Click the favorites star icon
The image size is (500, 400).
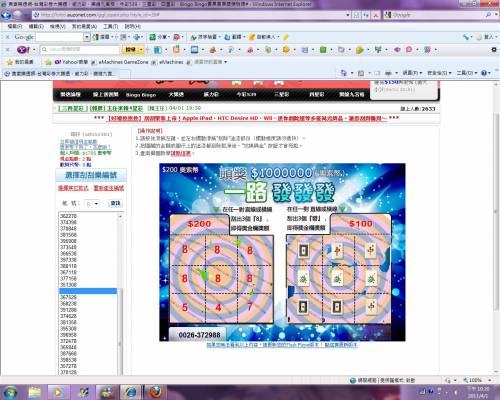tap(10, 62)
